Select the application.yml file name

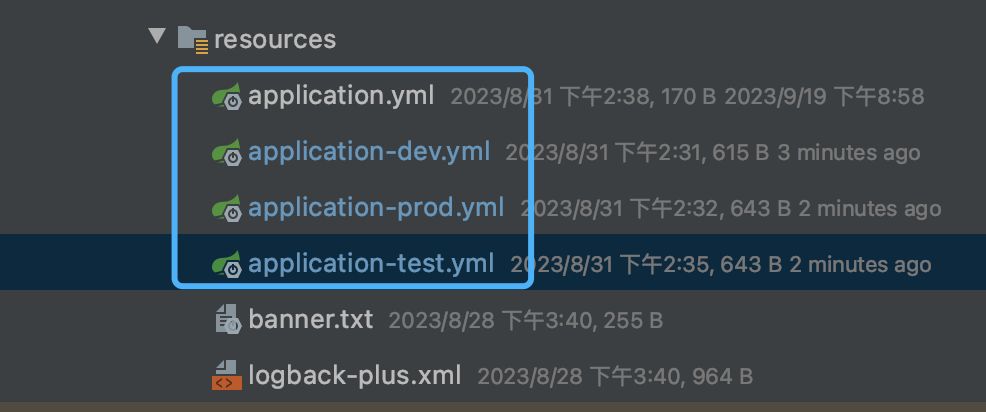[341, 96]
